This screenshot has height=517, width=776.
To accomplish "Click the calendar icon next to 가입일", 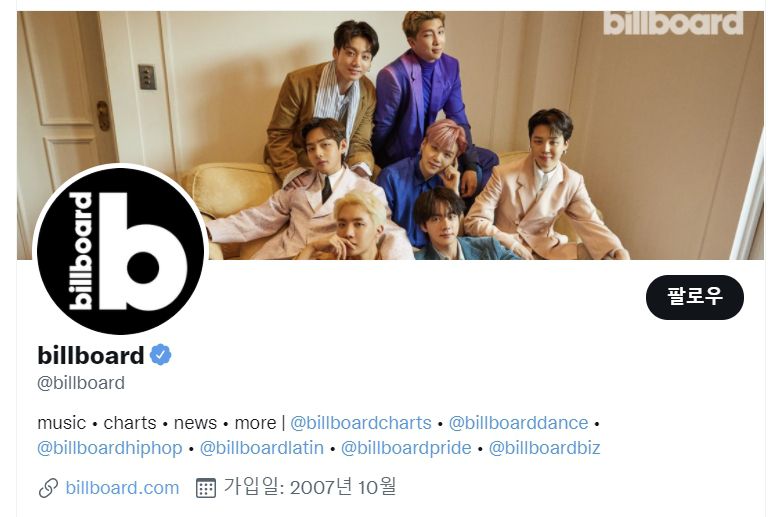I will click(206, 488).
